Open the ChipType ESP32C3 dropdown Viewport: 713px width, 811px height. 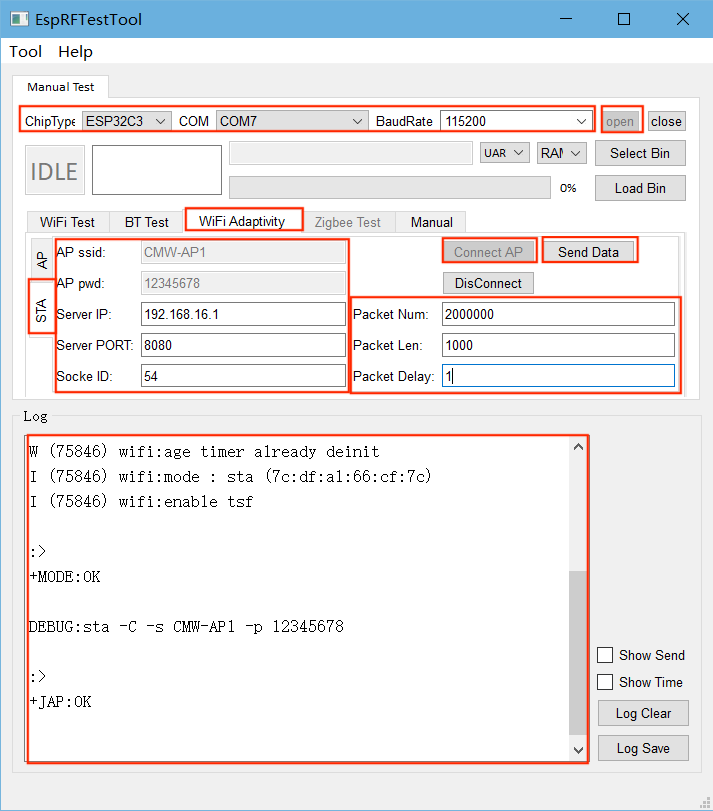(x=126, y=121)
